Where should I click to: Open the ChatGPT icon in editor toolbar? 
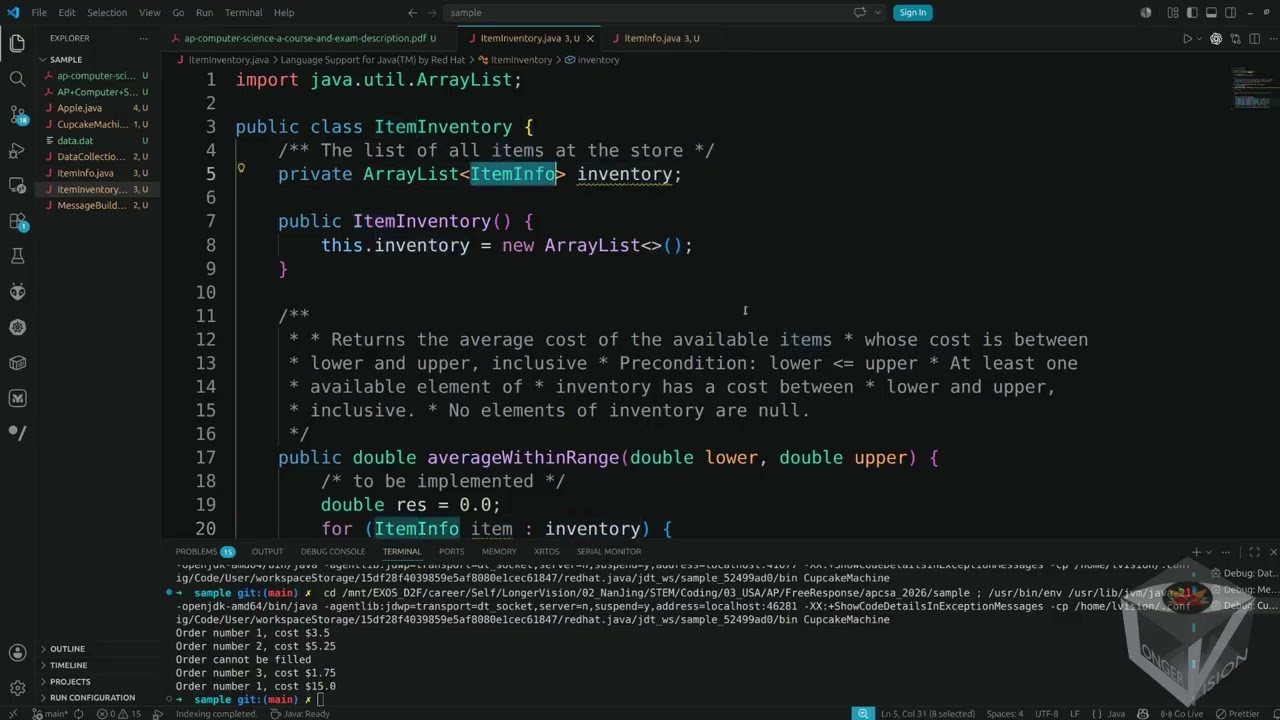pos(1216,39)
